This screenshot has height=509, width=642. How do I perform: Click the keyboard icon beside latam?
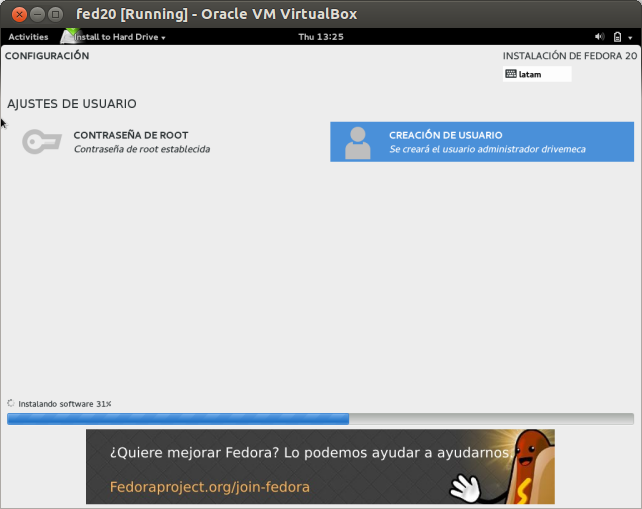point(511,74)
